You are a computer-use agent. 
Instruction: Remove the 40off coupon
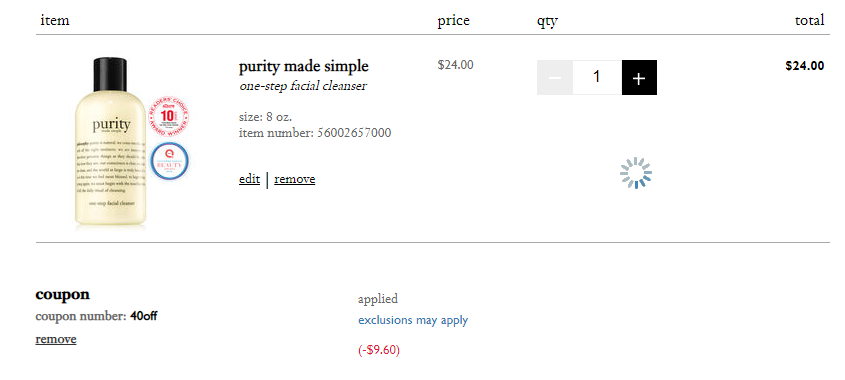56,339
